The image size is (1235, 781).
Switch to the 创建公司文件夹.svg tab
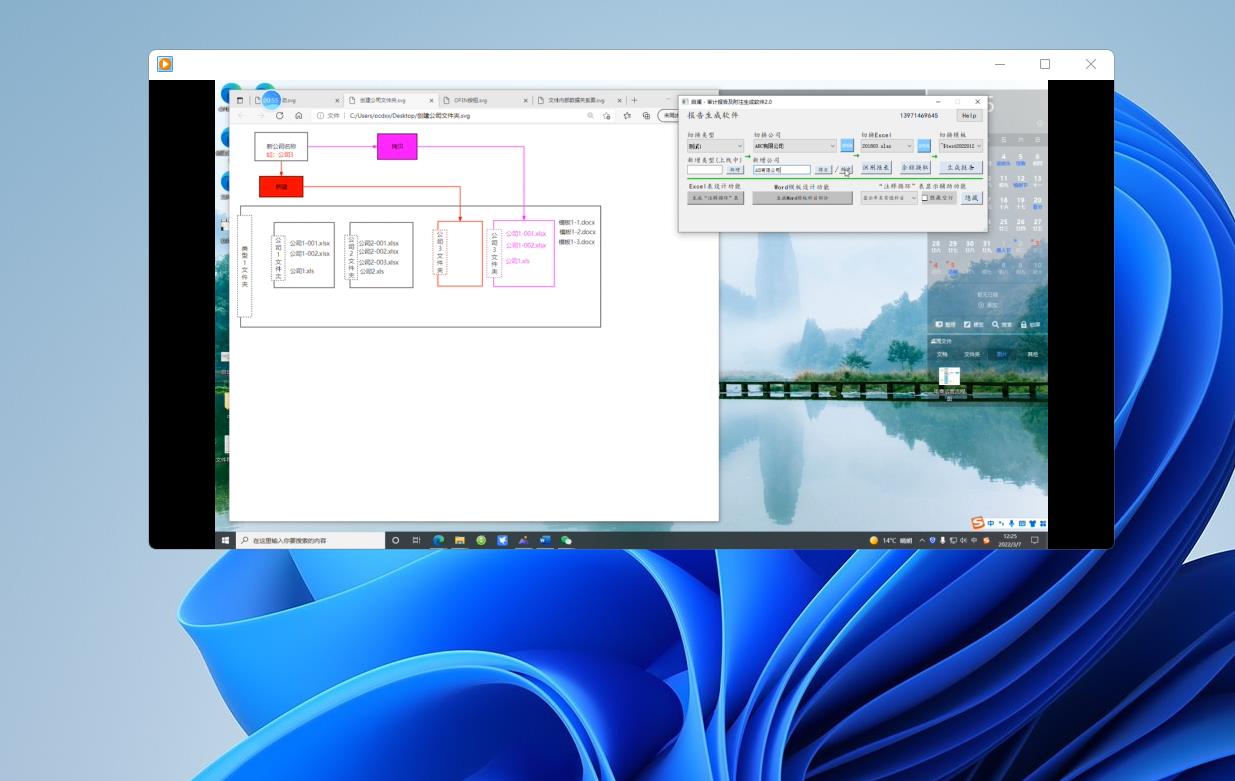(x=385, y=100)
